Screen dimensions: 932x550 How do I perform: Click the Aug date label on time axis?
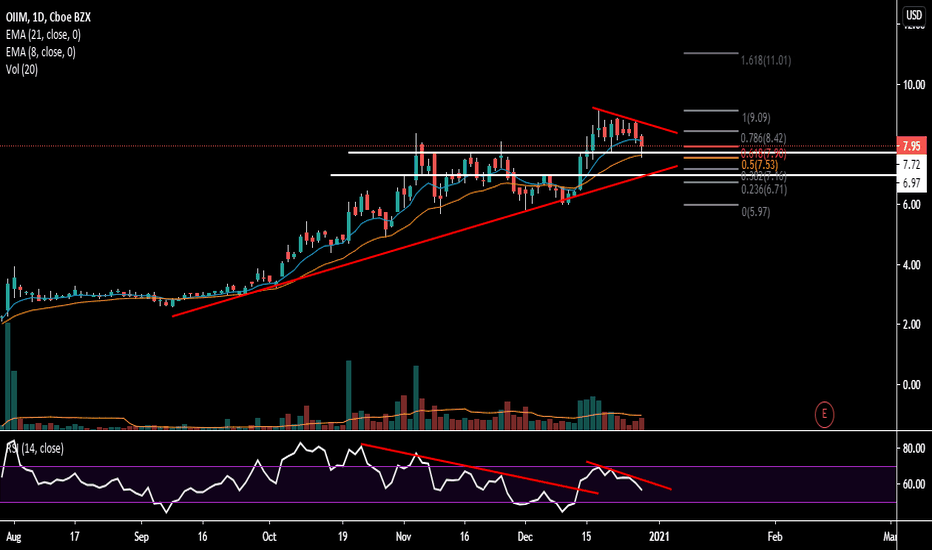[x=13, y=536]
